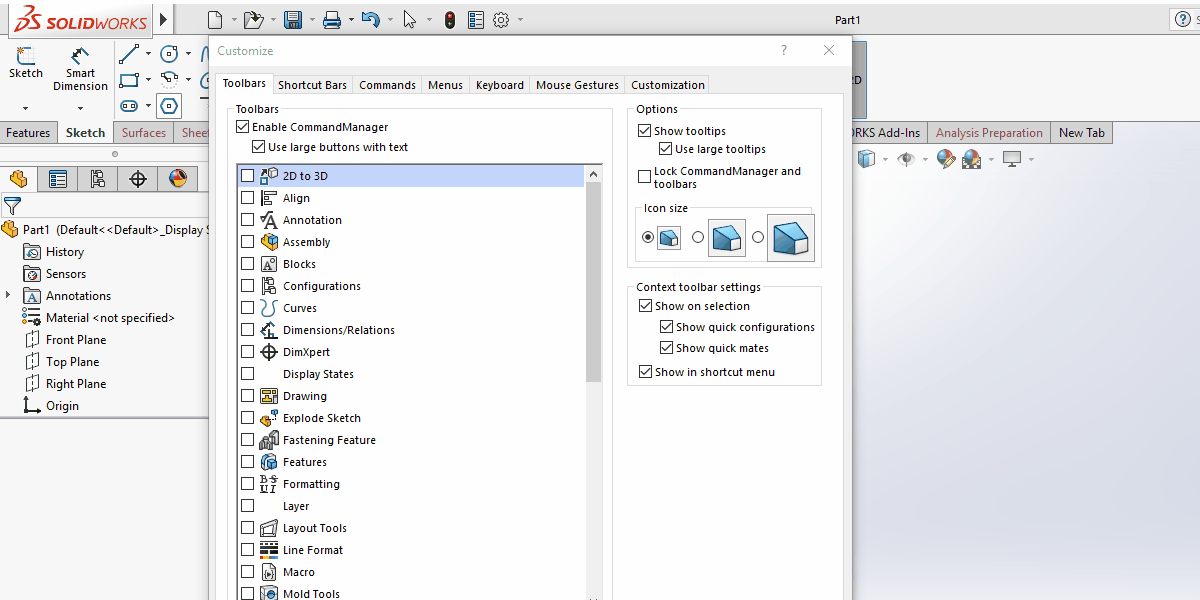Click the Select cursor tool icon
This screenshot has width=1200, height=600.
click(409, 20)
